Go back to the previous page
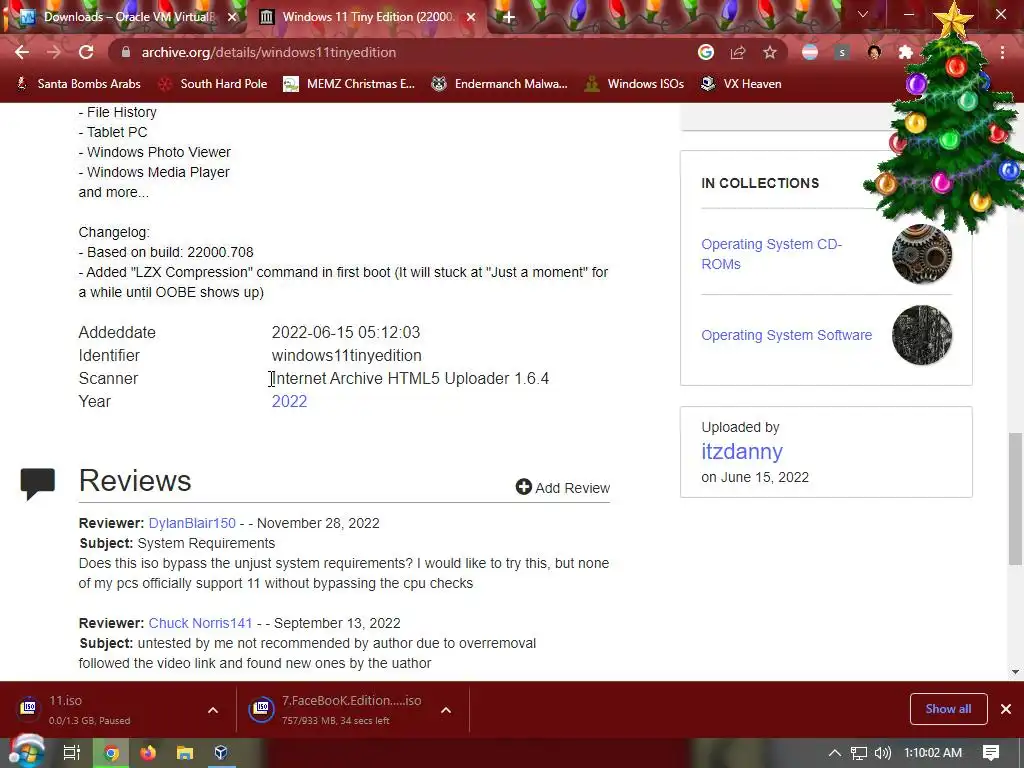This screenshot has width=1024, height=768. [22, 52]
